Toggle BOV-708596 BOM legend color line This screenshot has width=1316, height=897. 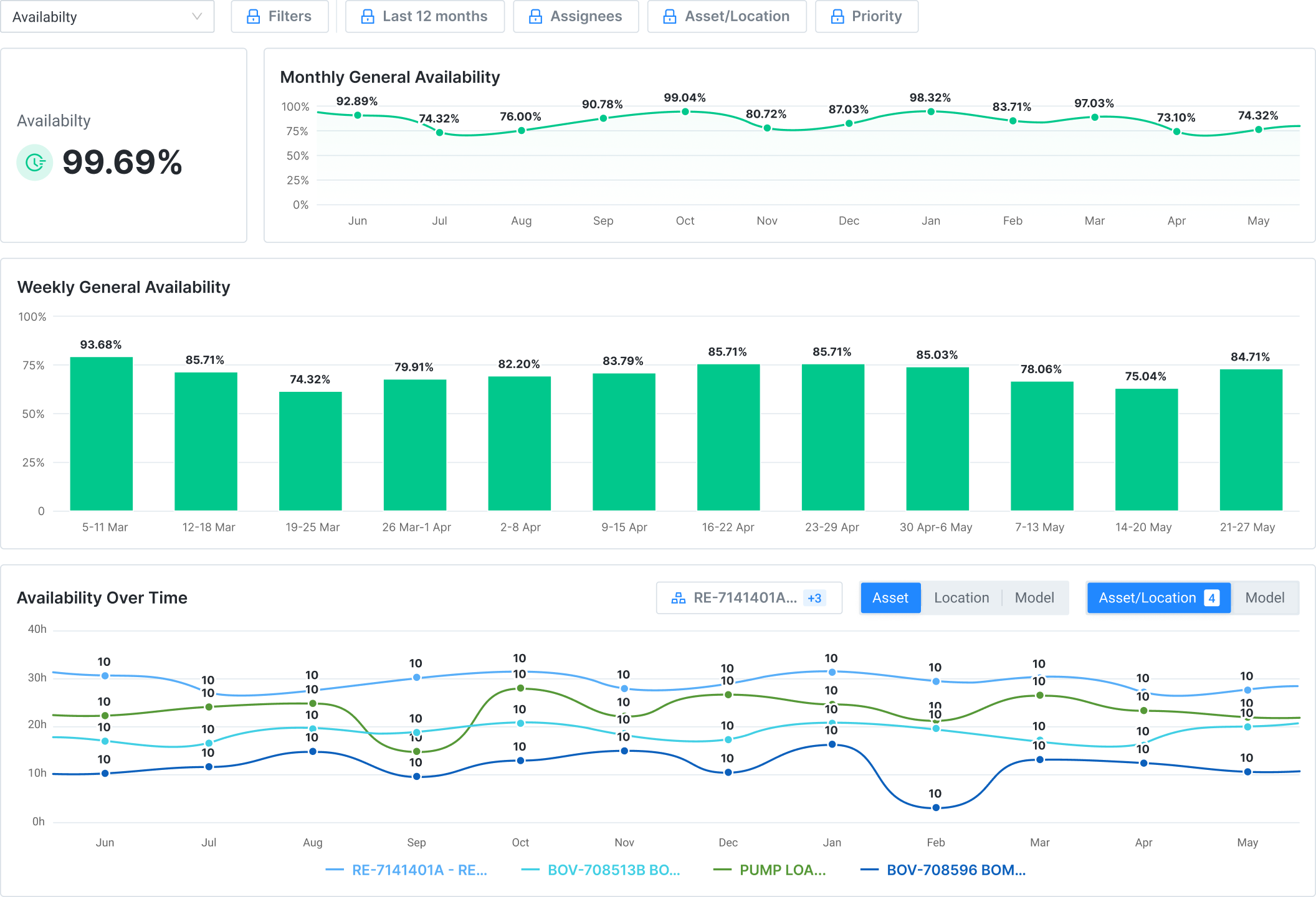click(869, 870)
